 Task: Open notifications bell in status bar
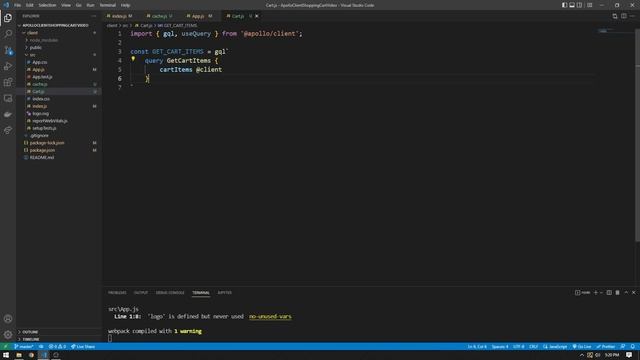(633, 347)
